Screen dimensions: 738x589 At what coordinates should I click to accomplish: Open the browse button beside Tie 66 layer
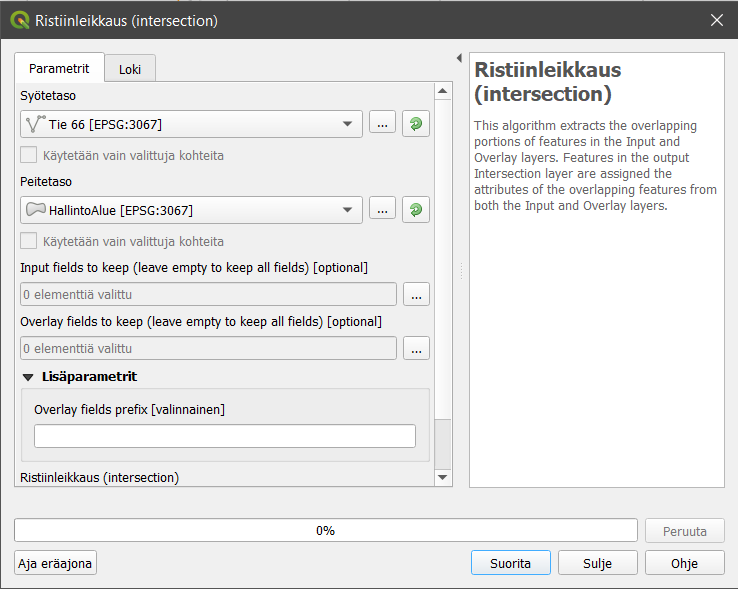click(x=382, y=124)
